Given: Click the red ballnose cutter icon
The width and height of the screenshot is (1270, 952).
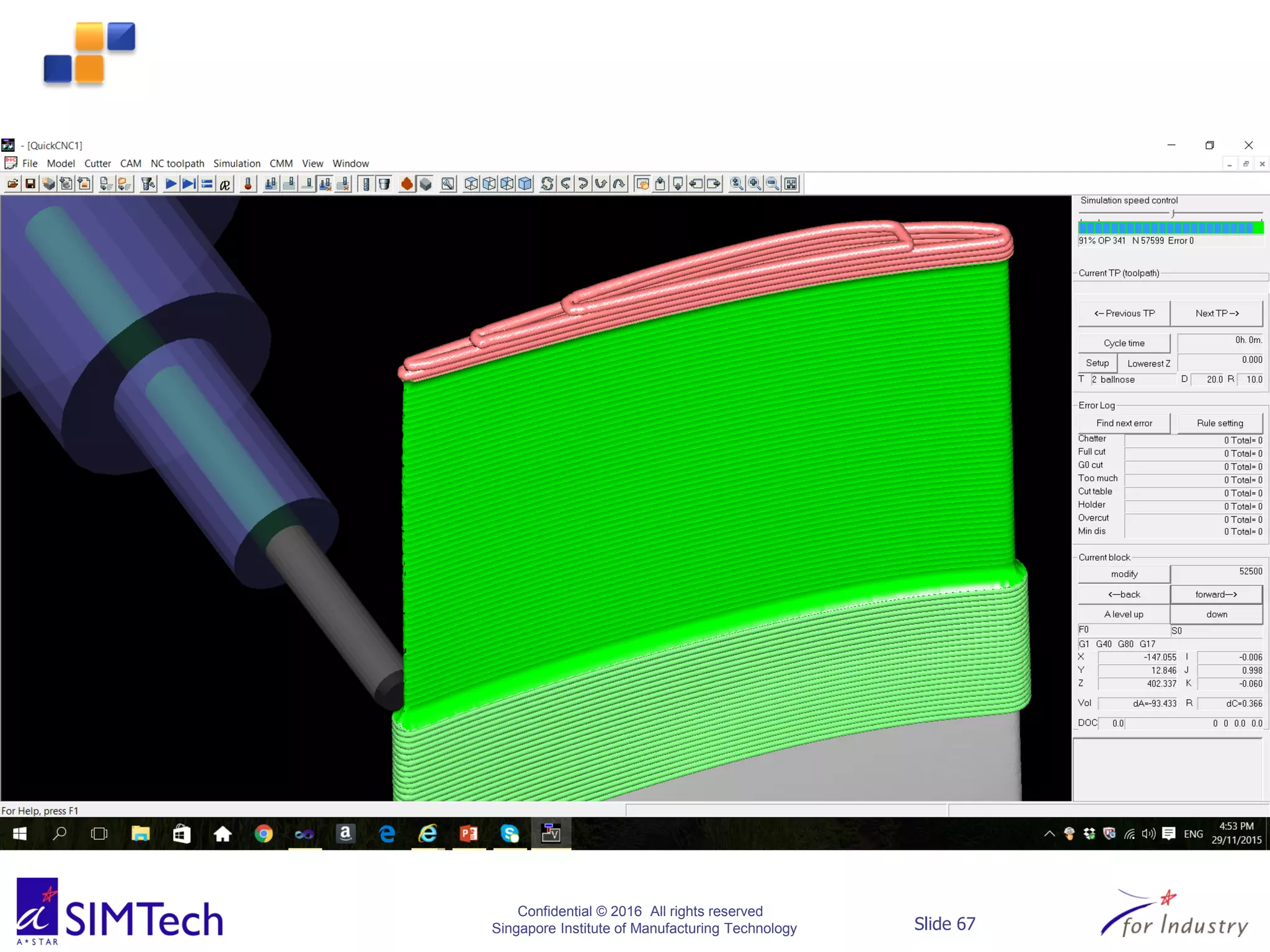Looking at the screenshot, I should [x=248, y=184].
